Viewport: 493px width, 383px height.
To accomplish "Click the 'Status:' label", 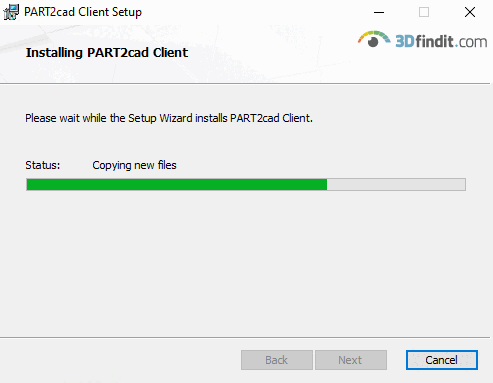I will [x=43, y=165].
